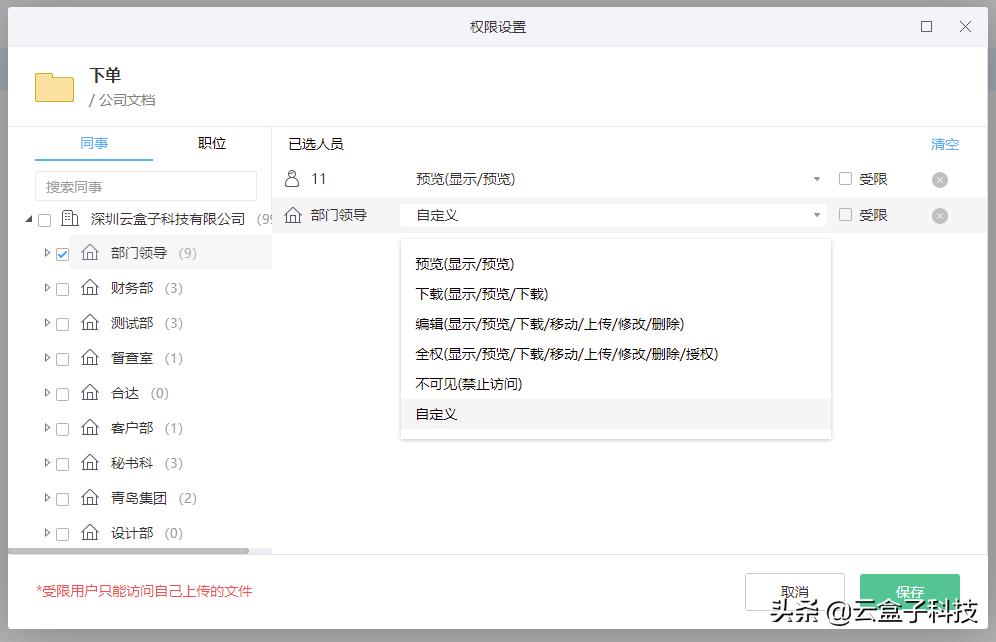Uncheck the 部门领导 checkbox in the tree
This screenshot has height=642, width=996.
62,254
